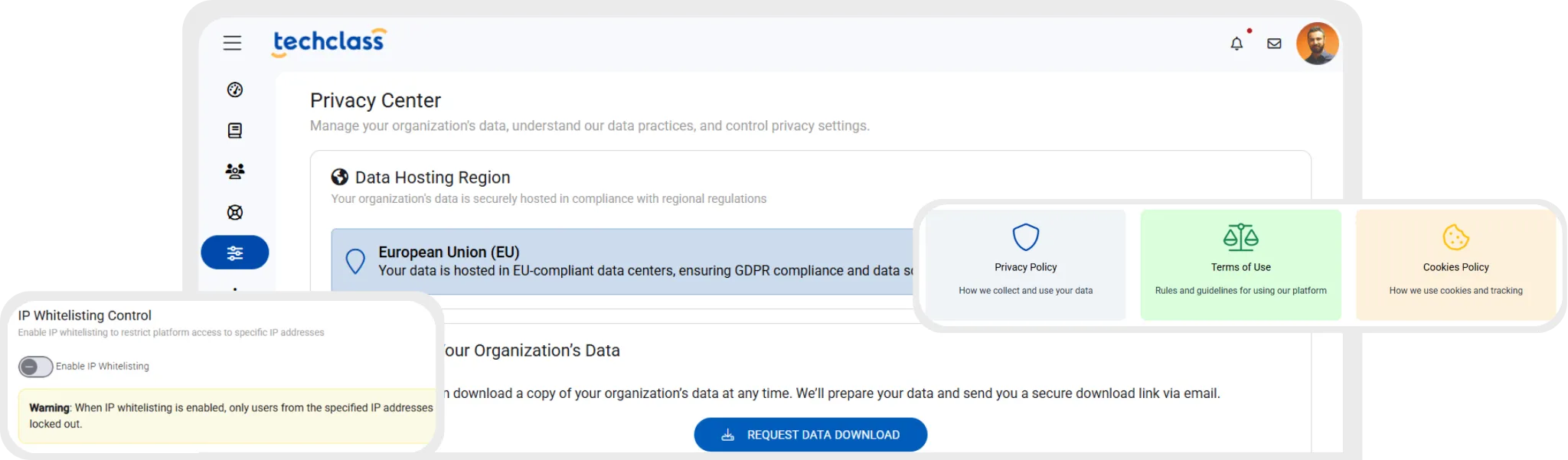Click the Cookies Policy cookie icon

click(x=1456, y=237)
